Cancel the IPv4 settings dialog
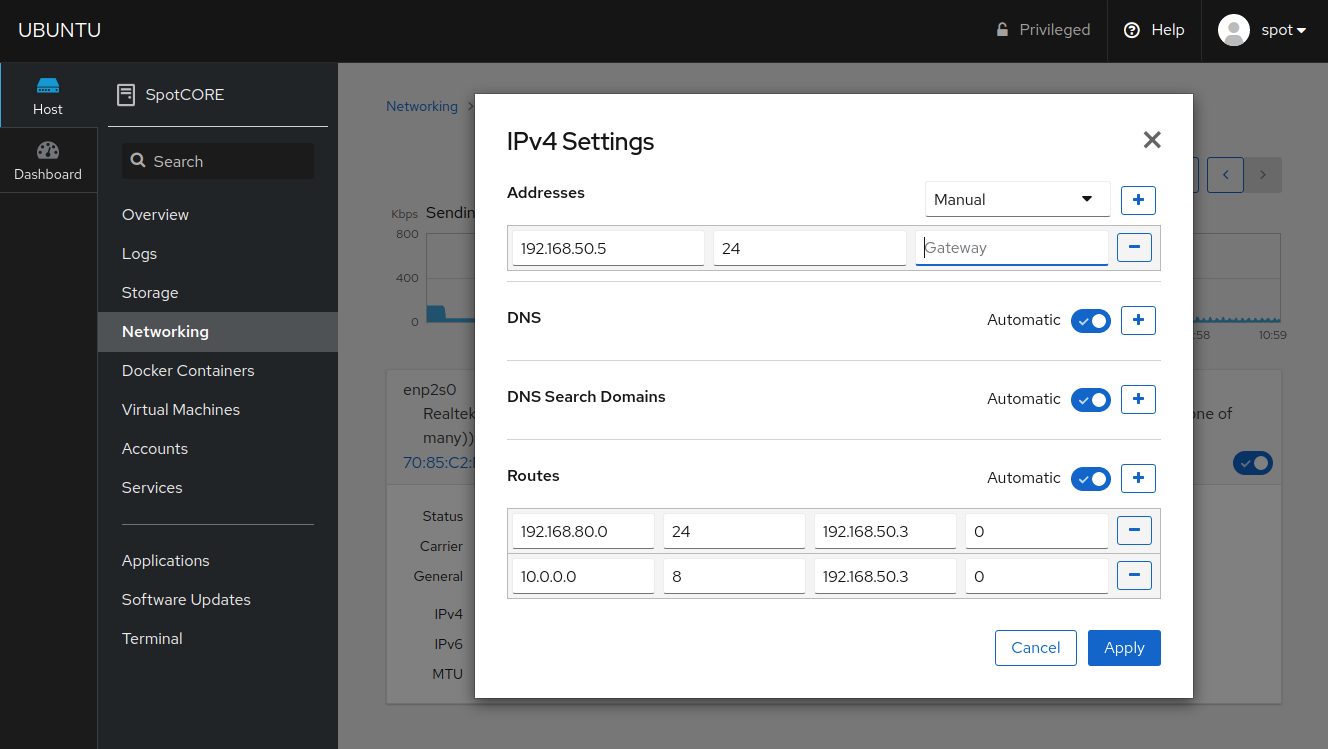The width and height of the screenshot is (1328, 749). coord(1036,648)
